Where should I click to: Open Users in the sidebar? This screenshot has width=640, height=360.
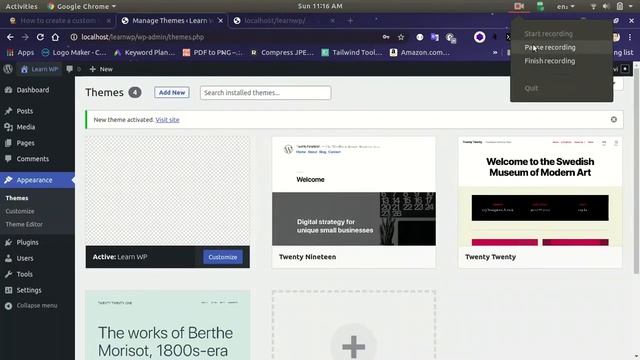[x=25, y=258]
